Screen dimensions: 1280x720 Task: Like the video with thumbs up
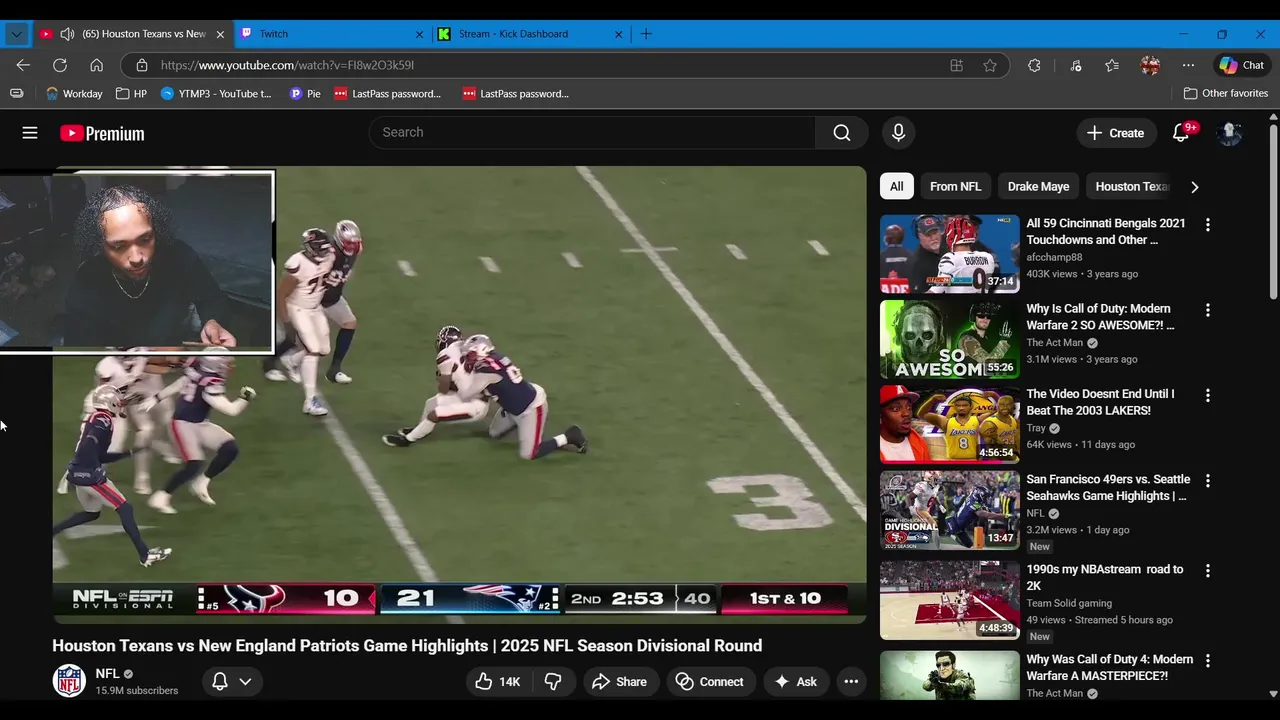(x=498, y=682)
